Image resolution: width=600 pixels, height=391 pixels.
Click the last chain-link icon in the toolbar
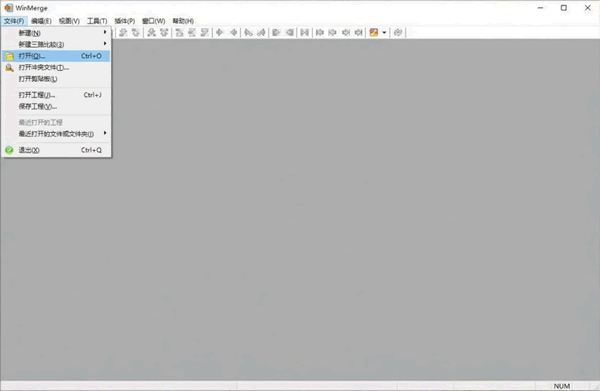point(398,33)
